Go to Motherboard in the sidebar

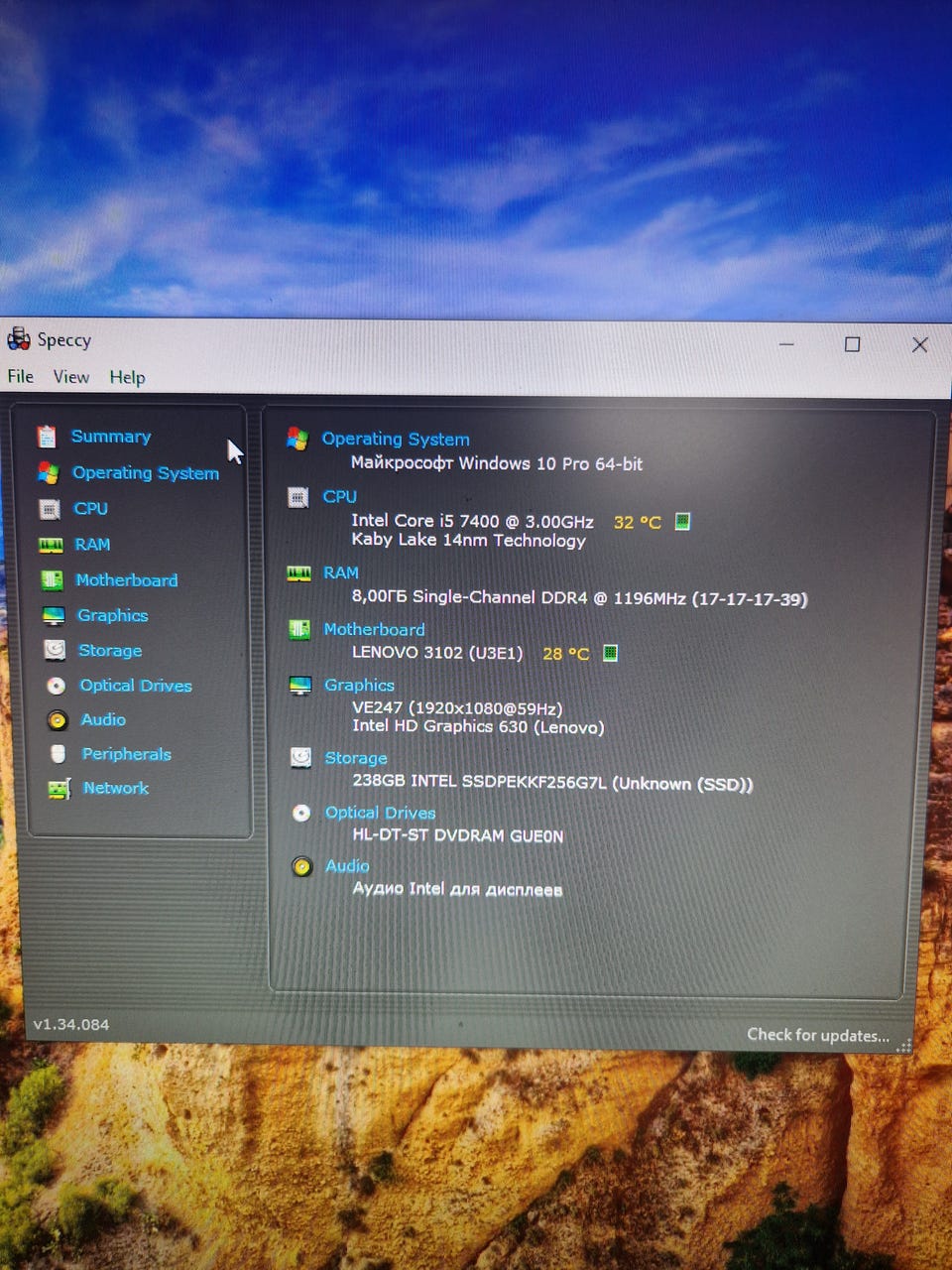click(127, 580)
